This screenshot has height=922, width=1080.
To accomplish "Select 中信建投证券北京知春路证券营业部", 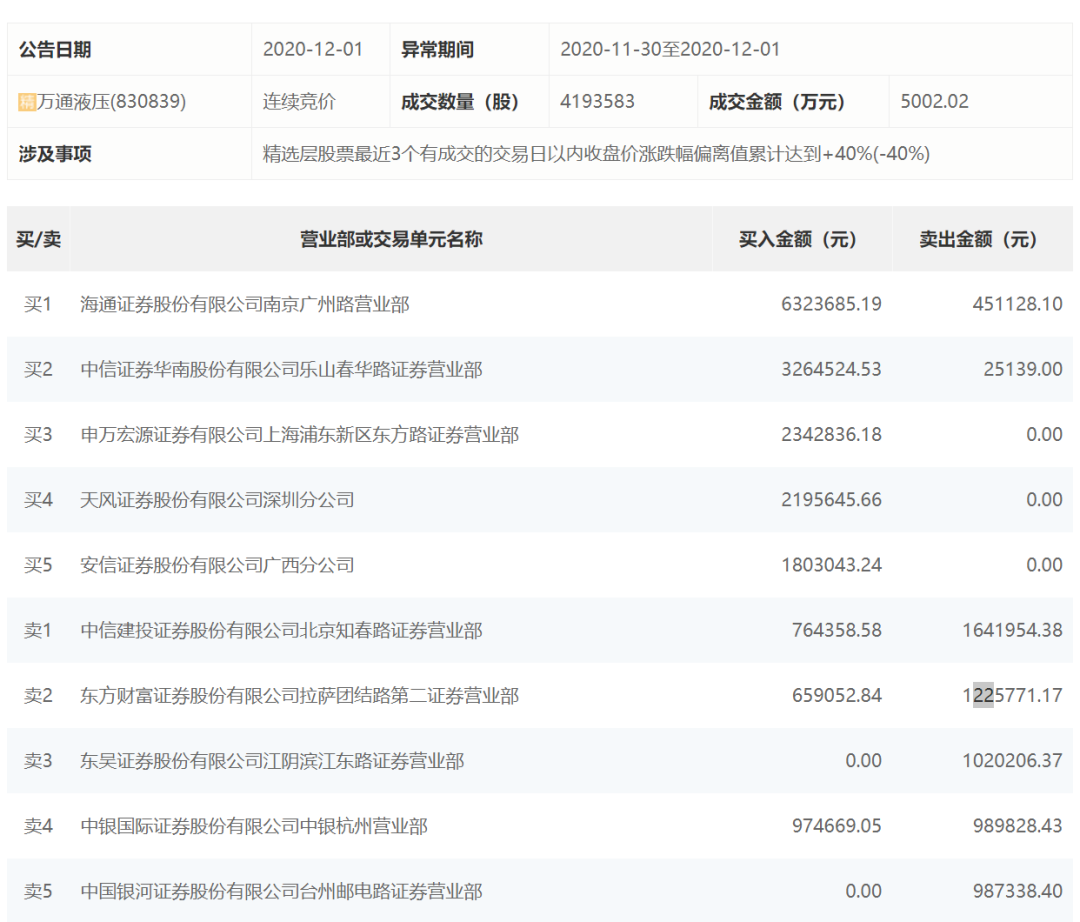I will click(281, 631).
